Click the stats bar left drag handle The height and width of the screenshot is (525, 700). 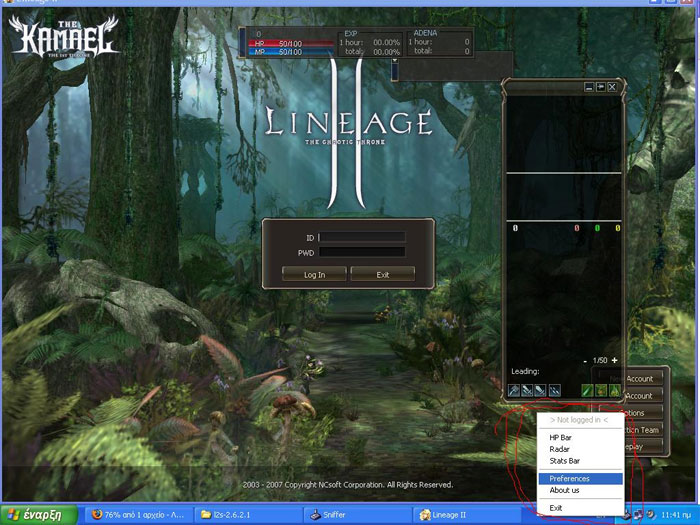point(242,42)
